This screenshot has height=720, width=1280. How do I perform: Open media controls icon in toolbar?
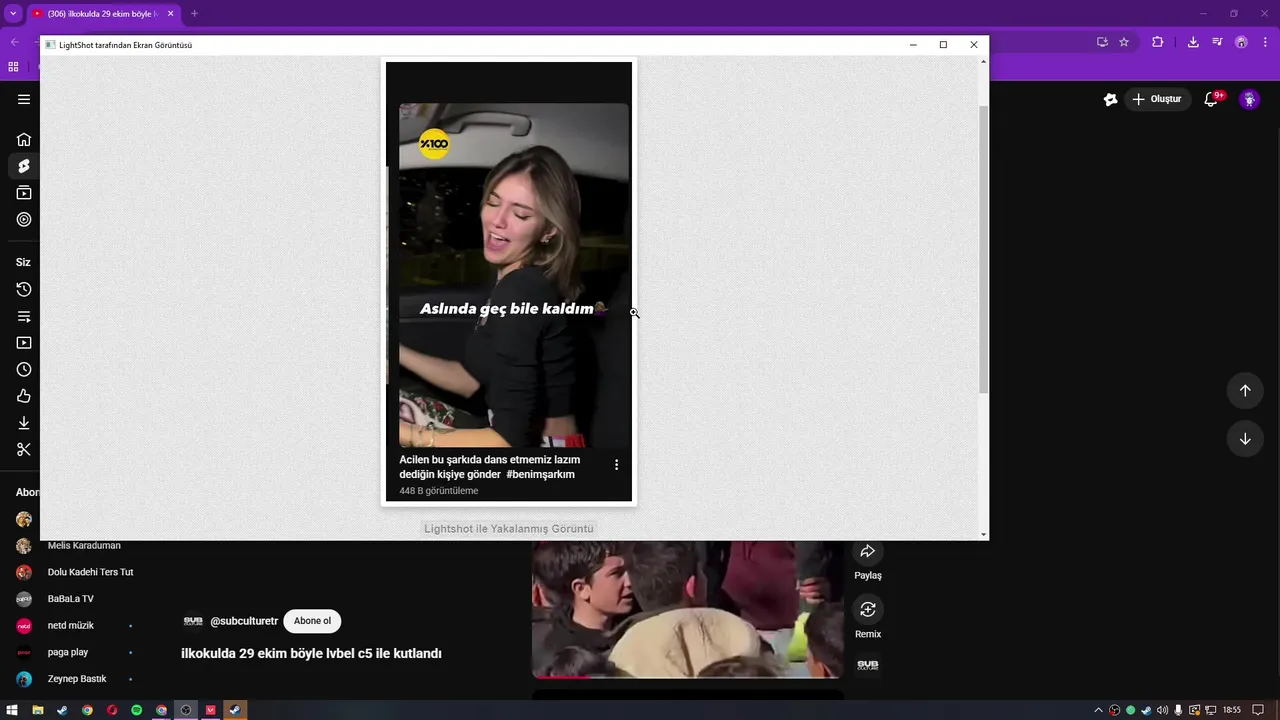(1217, 42)
